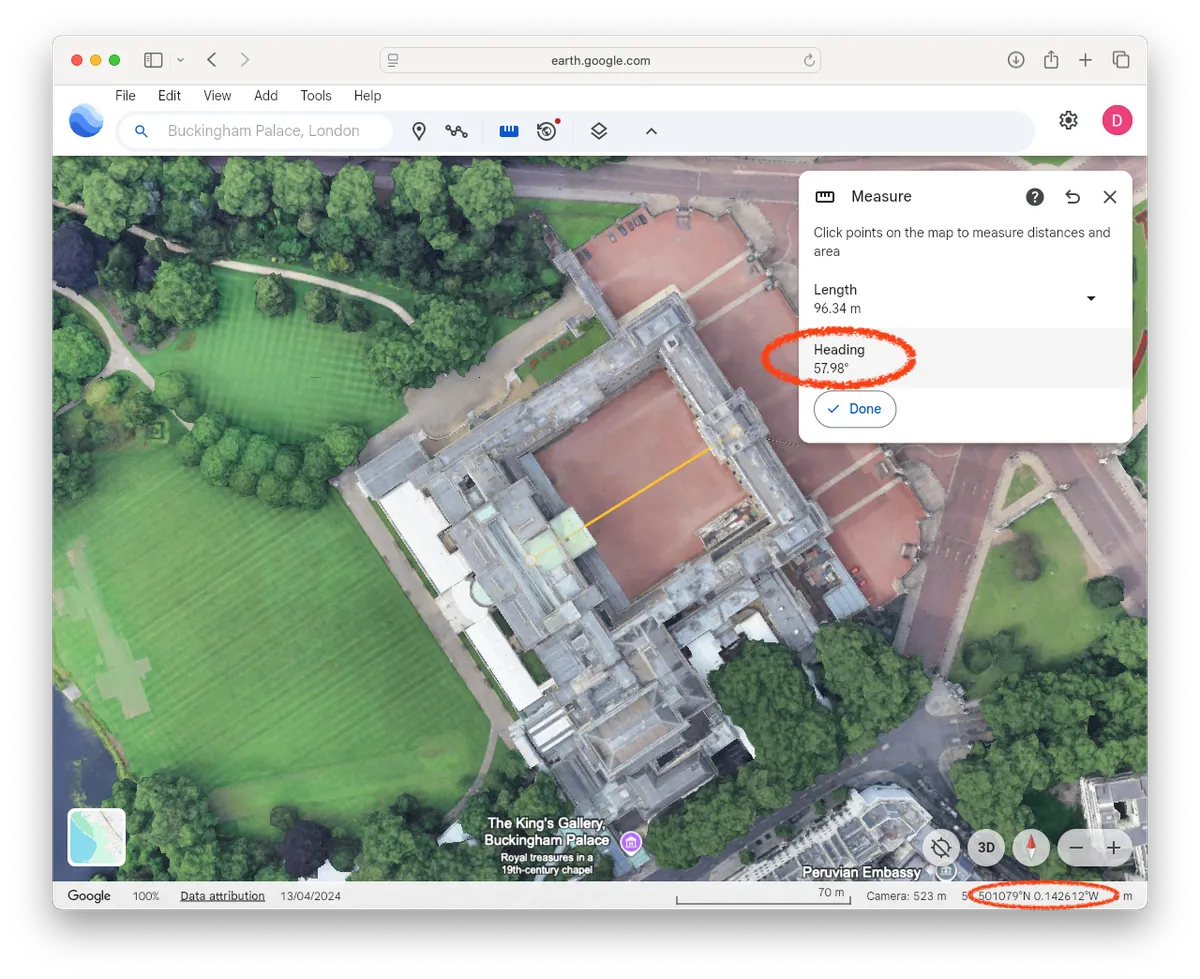Collapse the Earth toolbar with the chevron
Screen dimensions: 1200x979
coord(651,131)
